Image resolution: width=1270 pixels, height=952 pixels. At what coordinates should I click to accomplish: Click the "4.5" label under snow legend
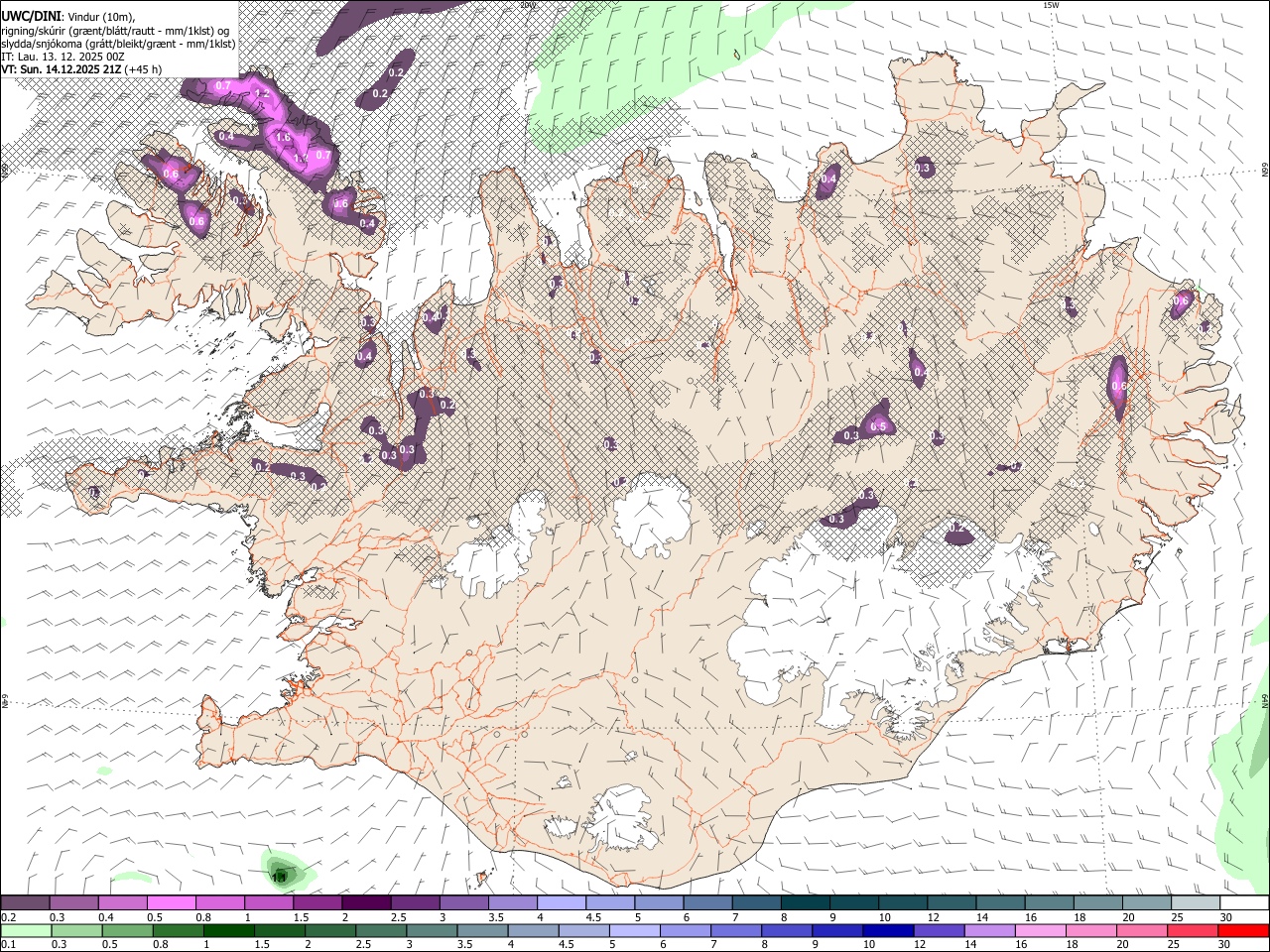593,917
